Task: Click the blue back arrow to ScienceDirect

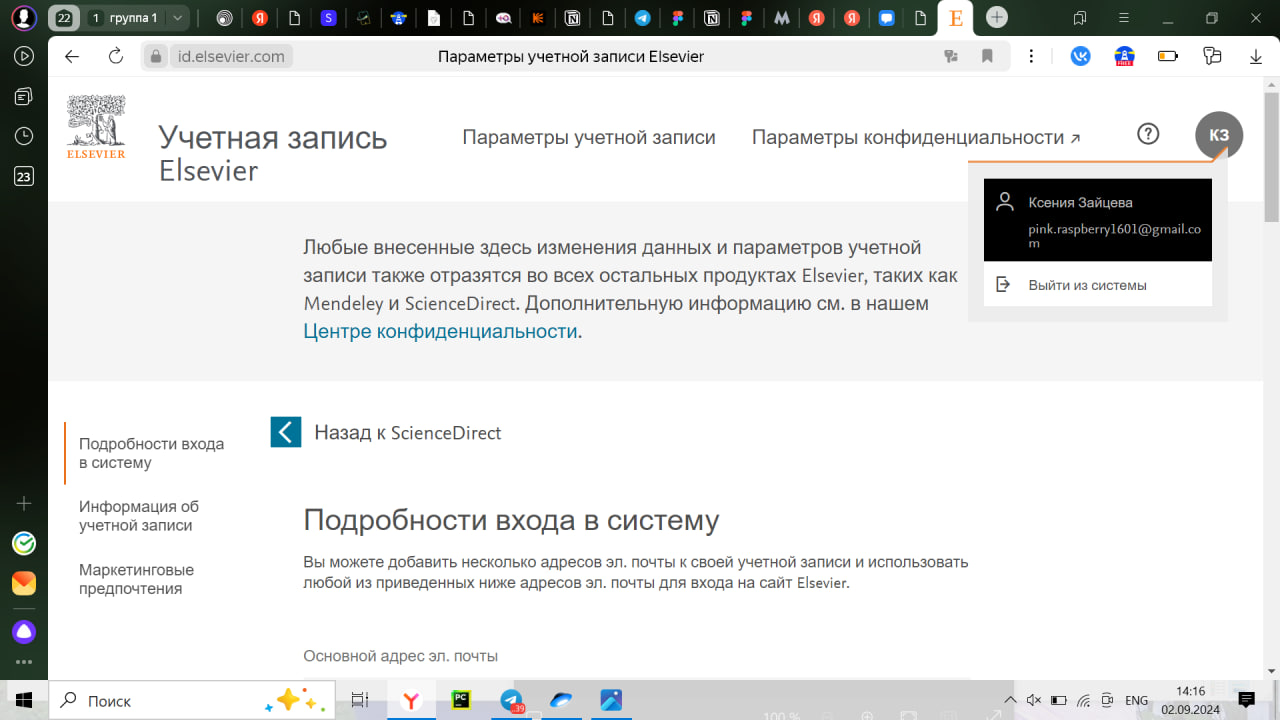Action: point(286,432)
